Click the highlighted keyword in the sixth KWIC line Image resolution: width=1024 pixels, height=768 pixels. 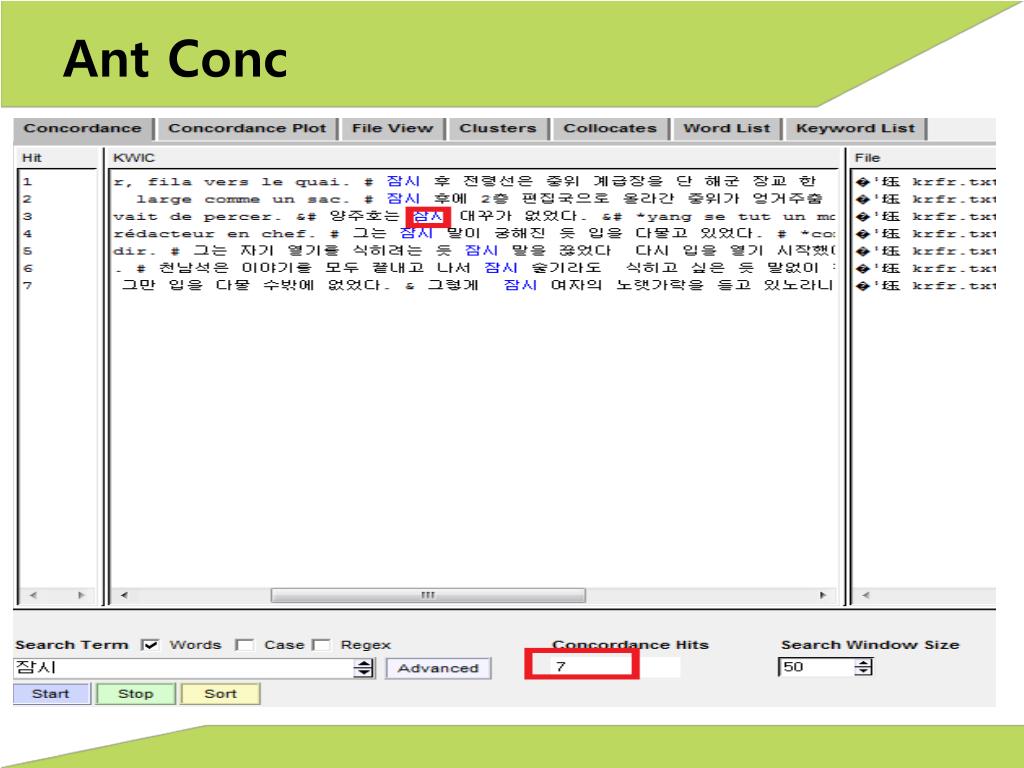(501, 268)
